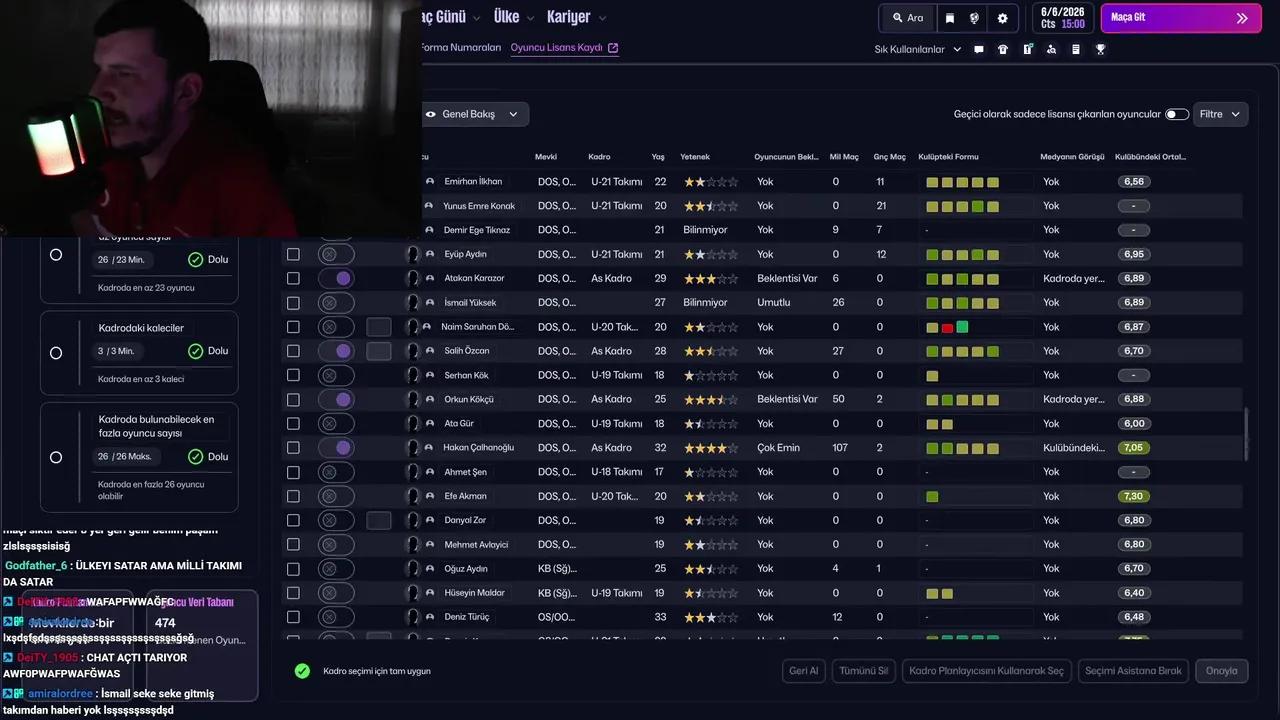Click the empty slot box beside Danyal Zor
Viewport: 1280px width, 720px height.
pos(379,520)
